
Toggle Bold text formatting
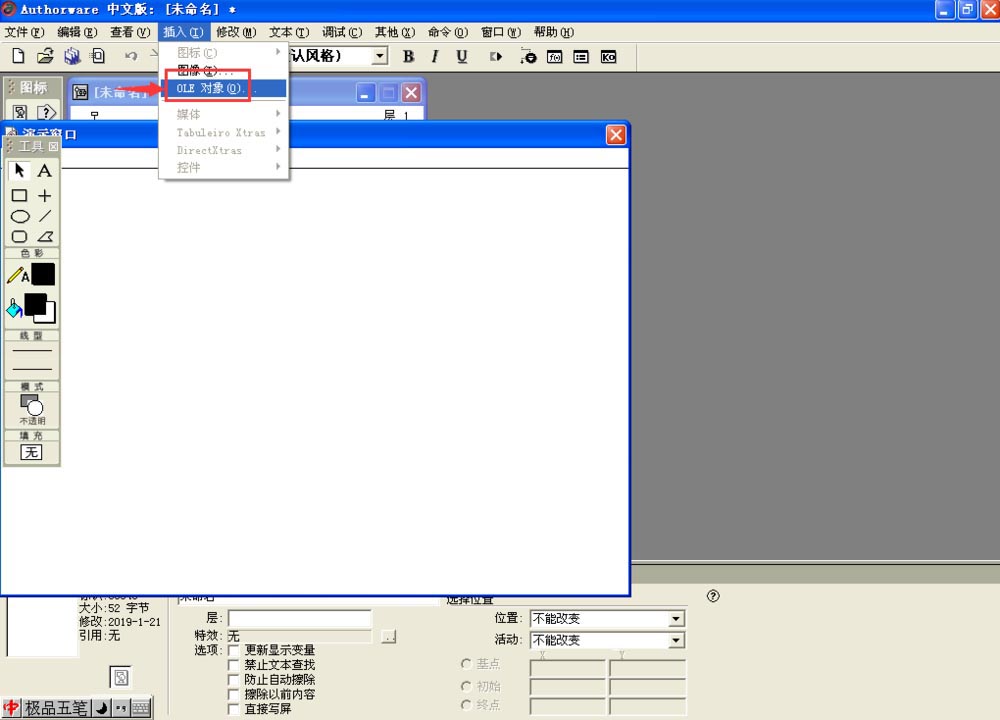coord(408,57)
